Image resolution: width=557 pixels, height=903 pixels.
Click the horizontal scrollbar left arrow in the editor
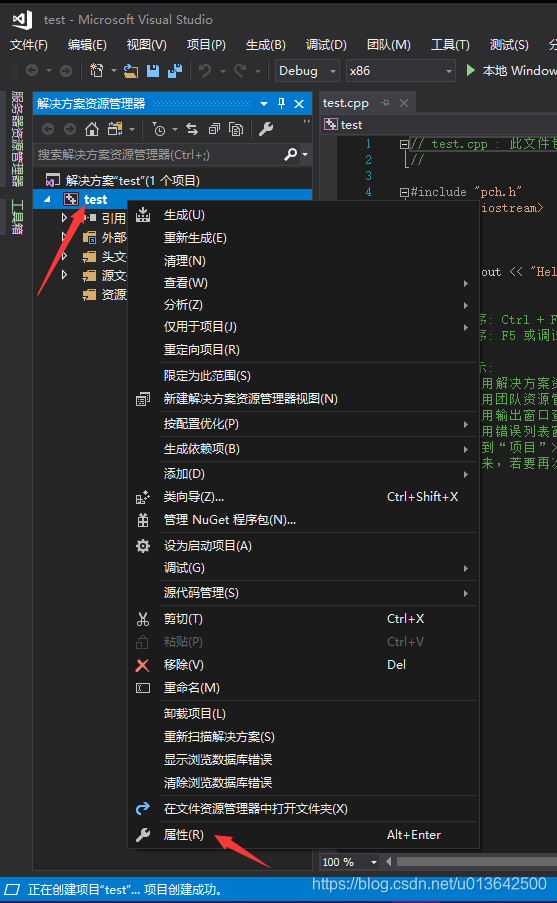pos(389,862)
